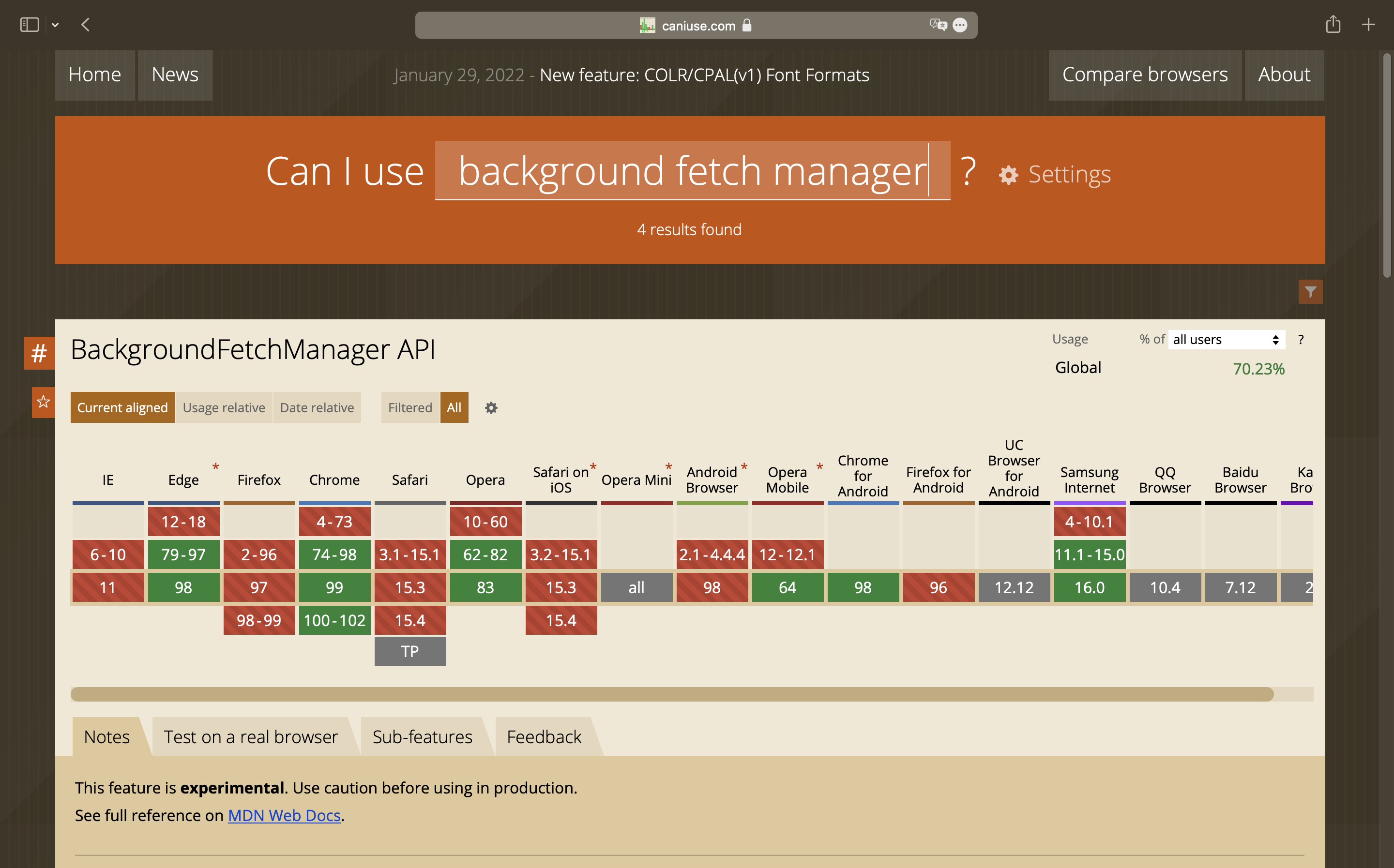Screen dimensions: 1394x868
Task: Switch to Test on a real browser tab
Action: tap(251, 736)
